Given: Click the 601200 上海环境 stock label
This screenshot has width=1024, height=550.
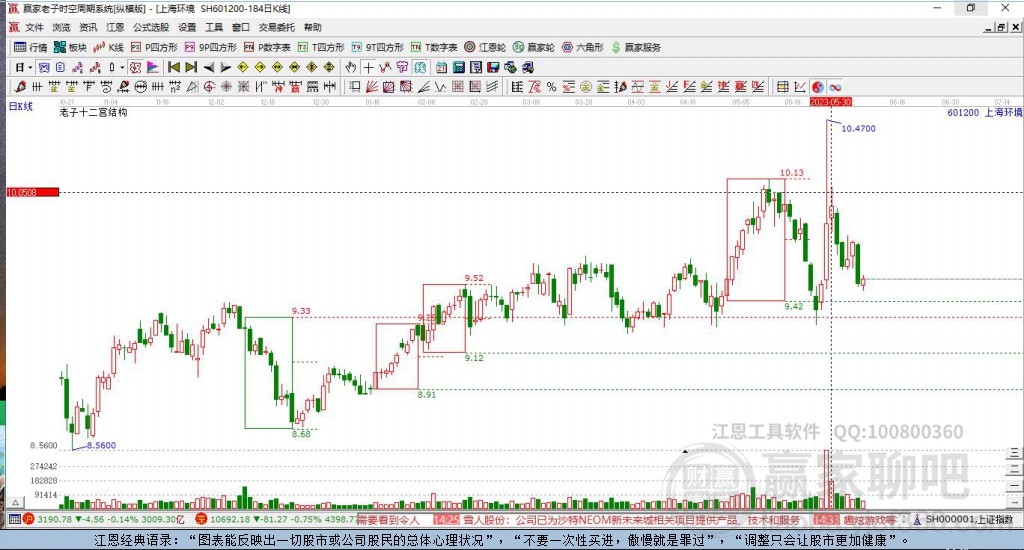Looking at the screenshot, I should pos(984,112).
